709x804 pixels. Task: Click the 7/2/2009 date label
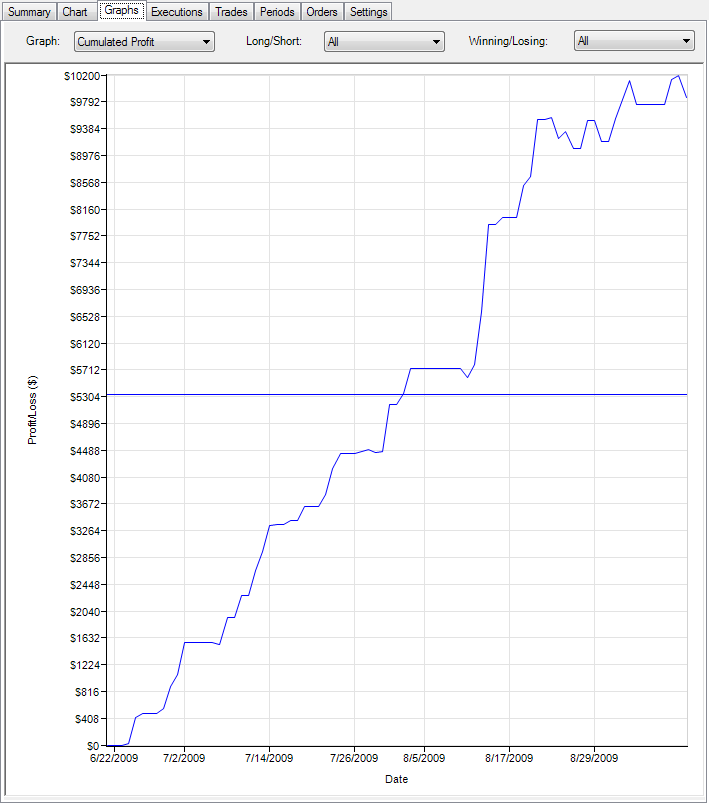pos(184,758)
